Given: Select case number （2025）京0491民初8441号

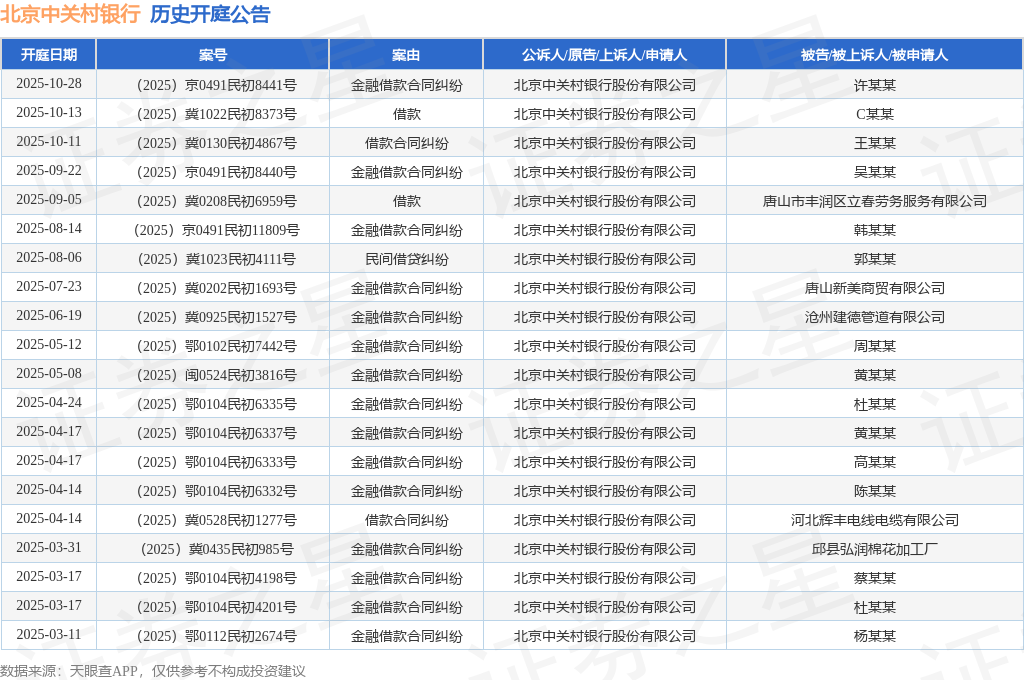Looking at the screenshot, I should click(x=213, y=85).
